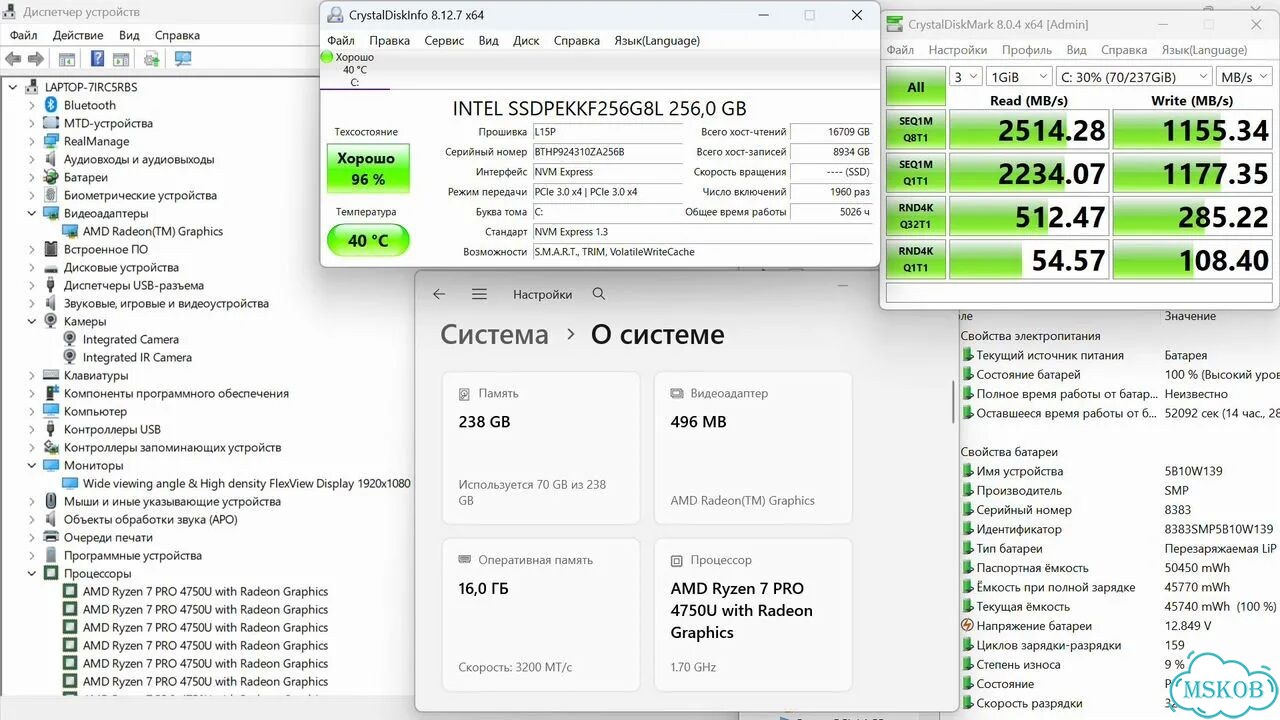Select the Integrated Camera device
The image size is (1280, 720).
tap(130, 339)
